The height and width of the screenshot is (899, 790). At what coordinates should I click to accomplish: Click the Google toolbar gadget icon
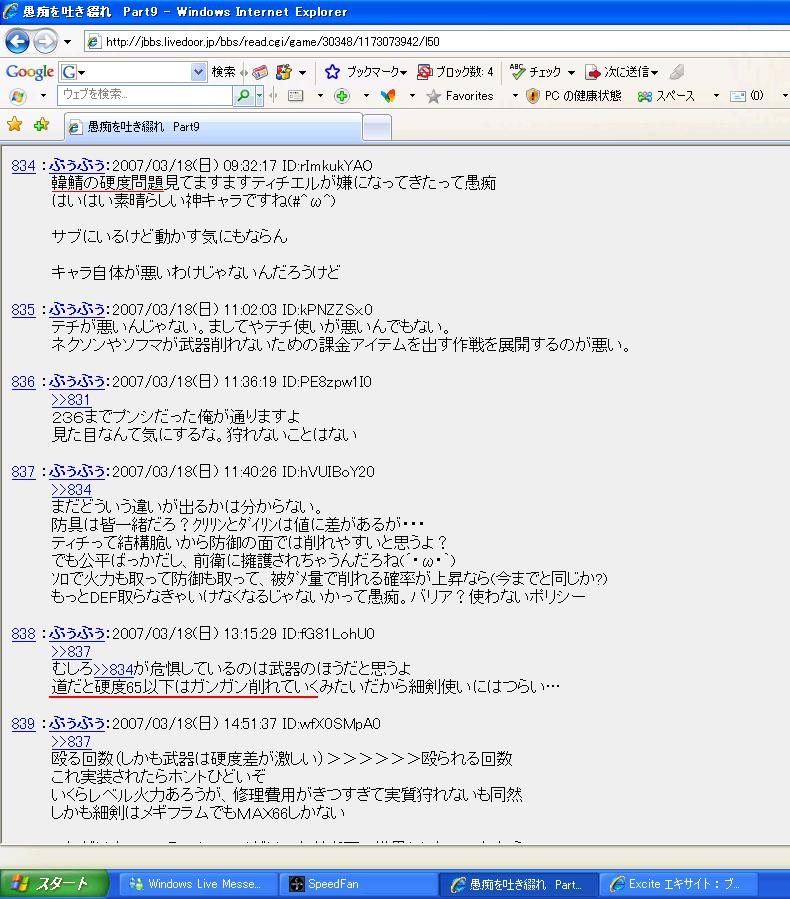(283, 72)
